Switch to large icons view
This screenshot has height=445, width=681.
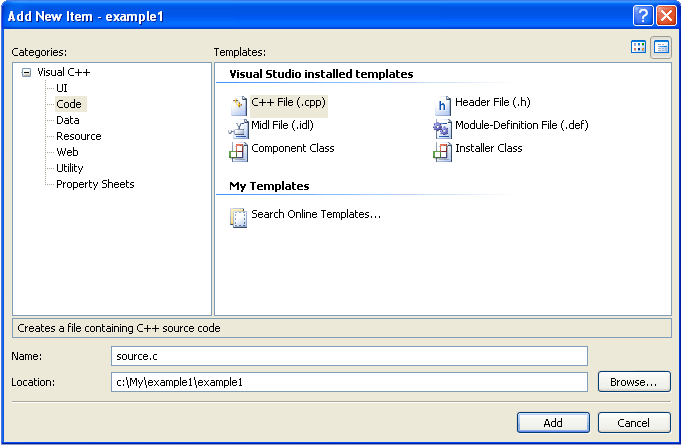(x=638, y=47)
